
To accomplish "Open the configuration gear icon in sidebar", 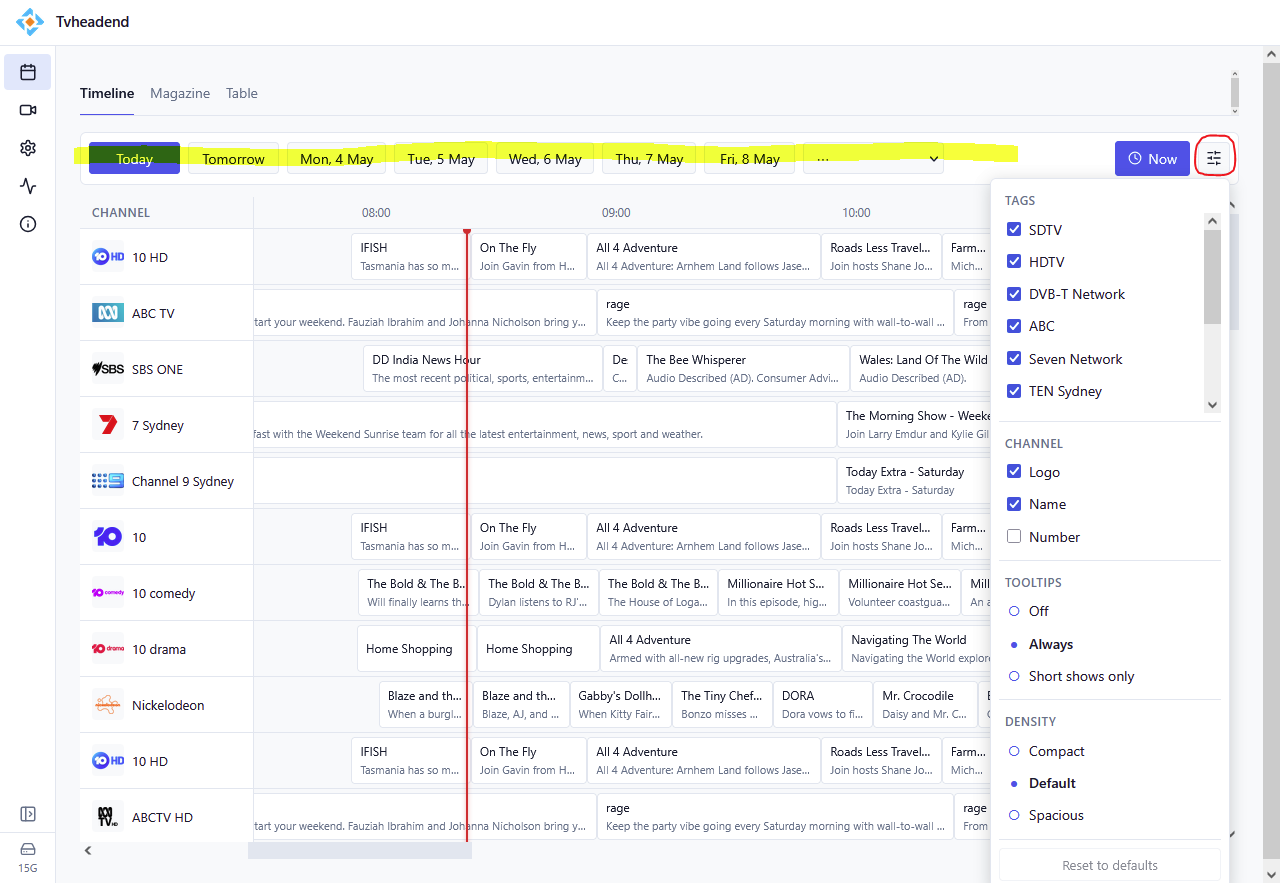I will 28,148.
